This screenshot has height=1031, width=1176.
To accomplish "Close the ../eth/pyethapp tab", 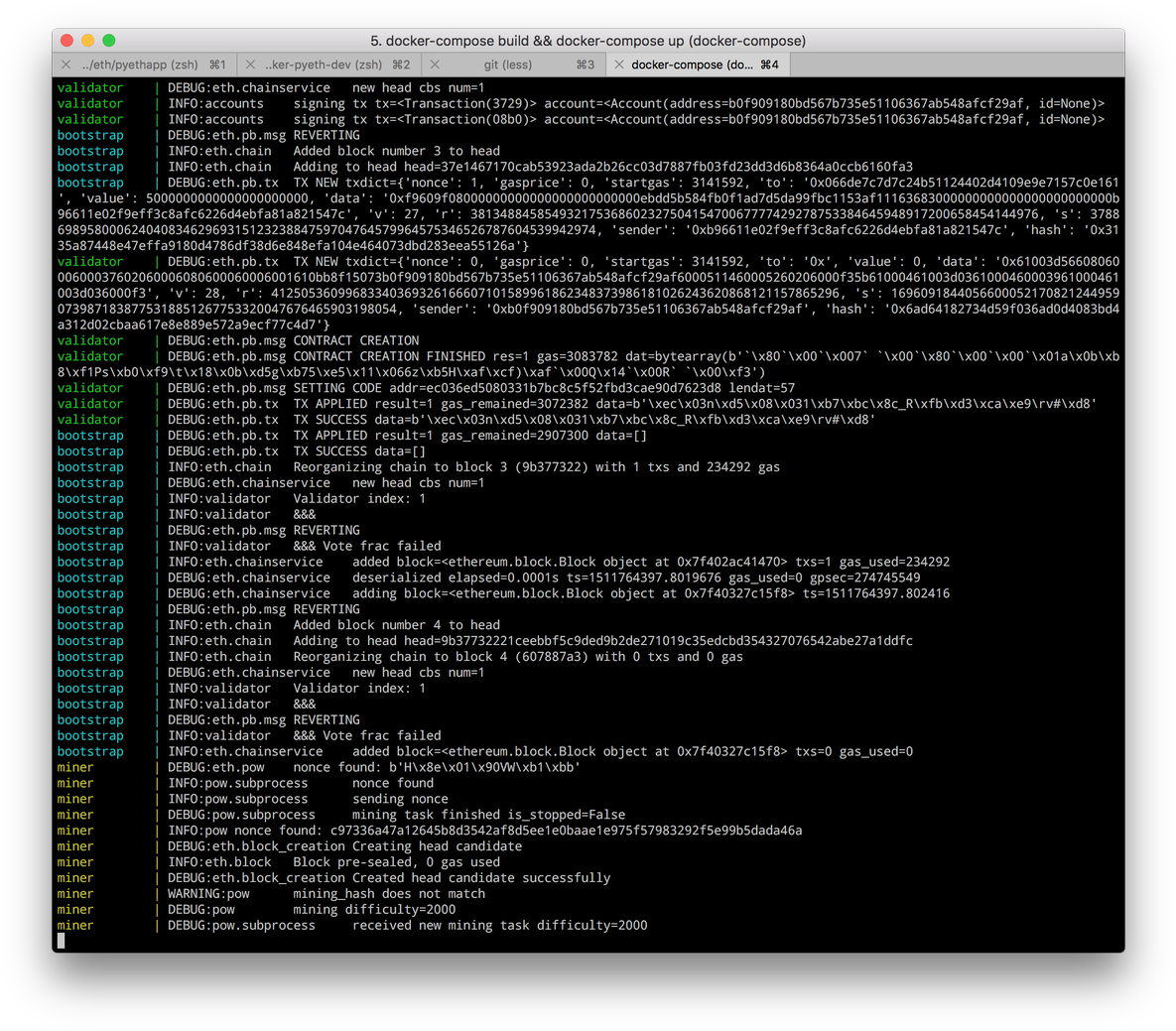I will pyautogui.click(x=65, y=64).
